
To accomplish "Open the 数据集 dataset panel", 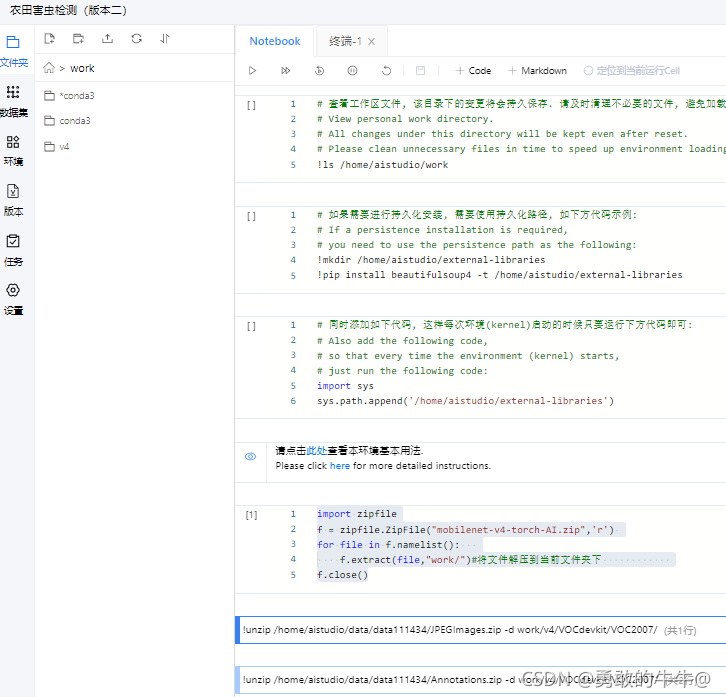I will [x=14, y=101].
